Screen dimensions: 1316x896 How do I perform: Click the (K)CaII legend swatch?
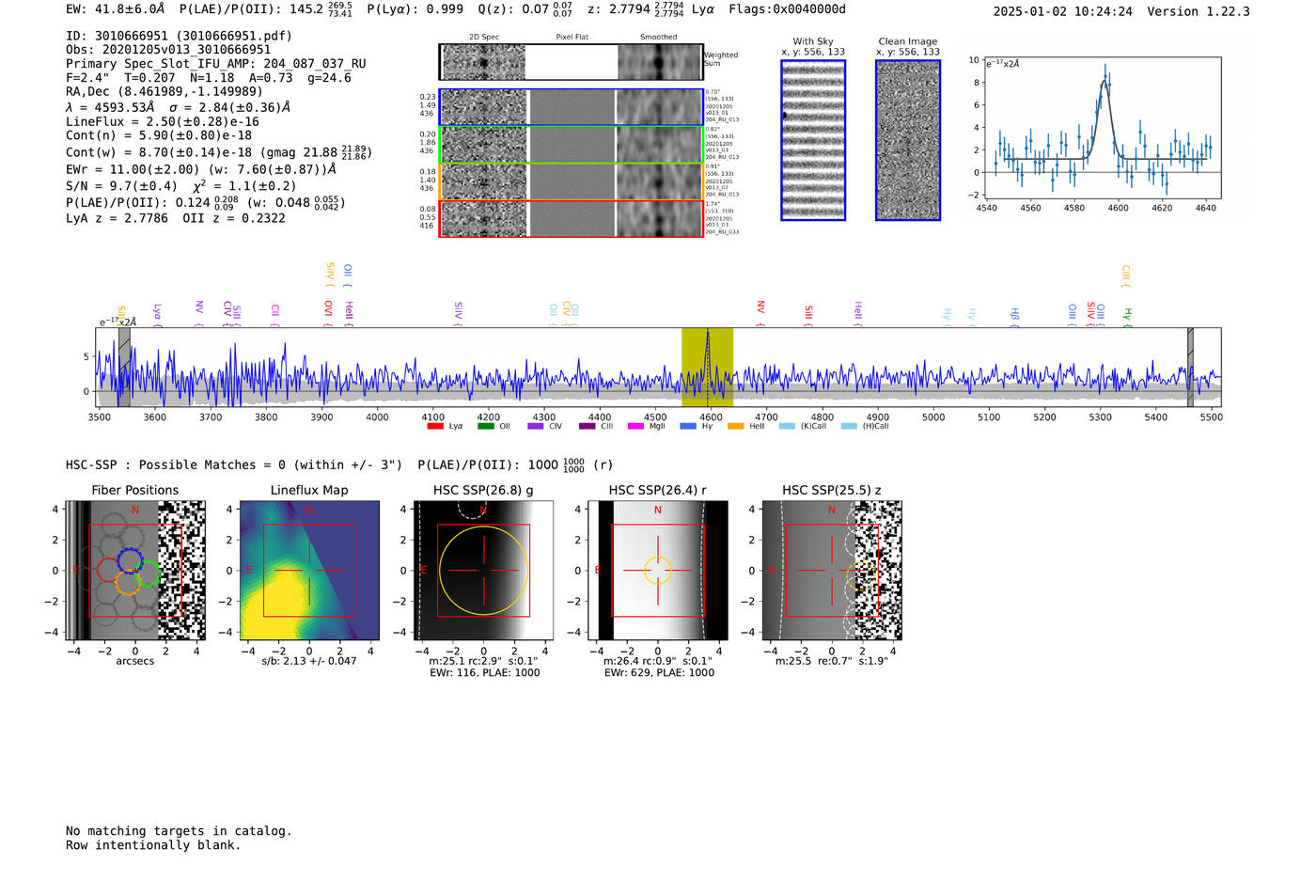(x=787, y=426)
